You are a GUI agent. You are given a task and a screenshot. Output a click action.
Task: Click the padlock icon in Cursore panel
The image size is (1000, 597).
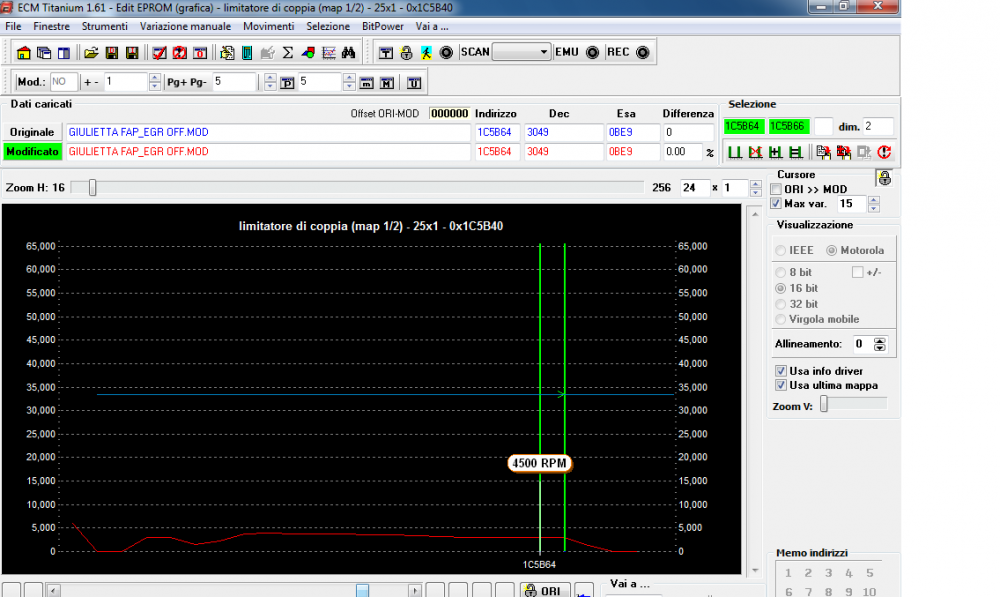883,179
